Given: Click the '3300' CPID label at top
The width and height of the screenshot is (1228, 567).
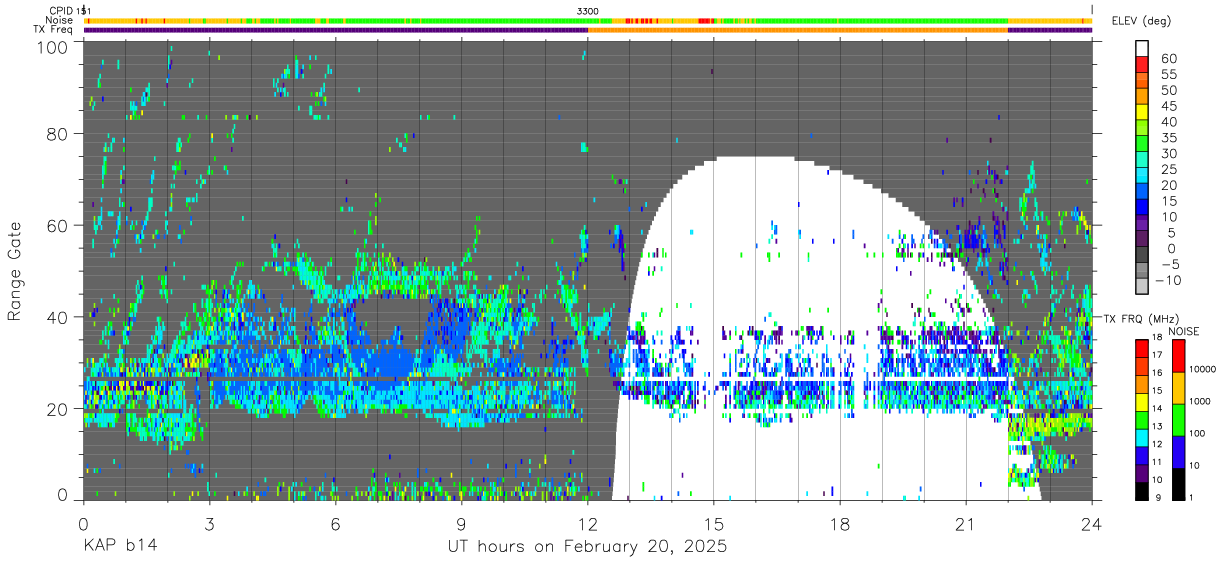Looking at the screenshot, I should point(588,10).
